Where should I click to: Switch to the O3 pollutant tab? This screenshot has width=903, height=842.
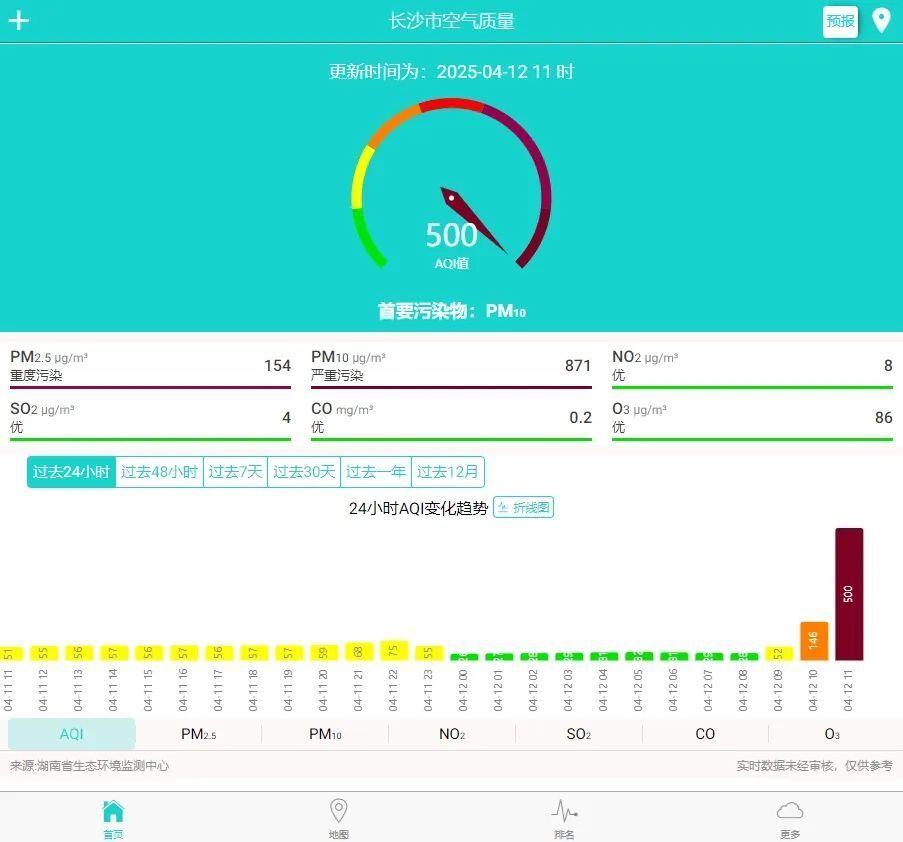tap(834, 733)
